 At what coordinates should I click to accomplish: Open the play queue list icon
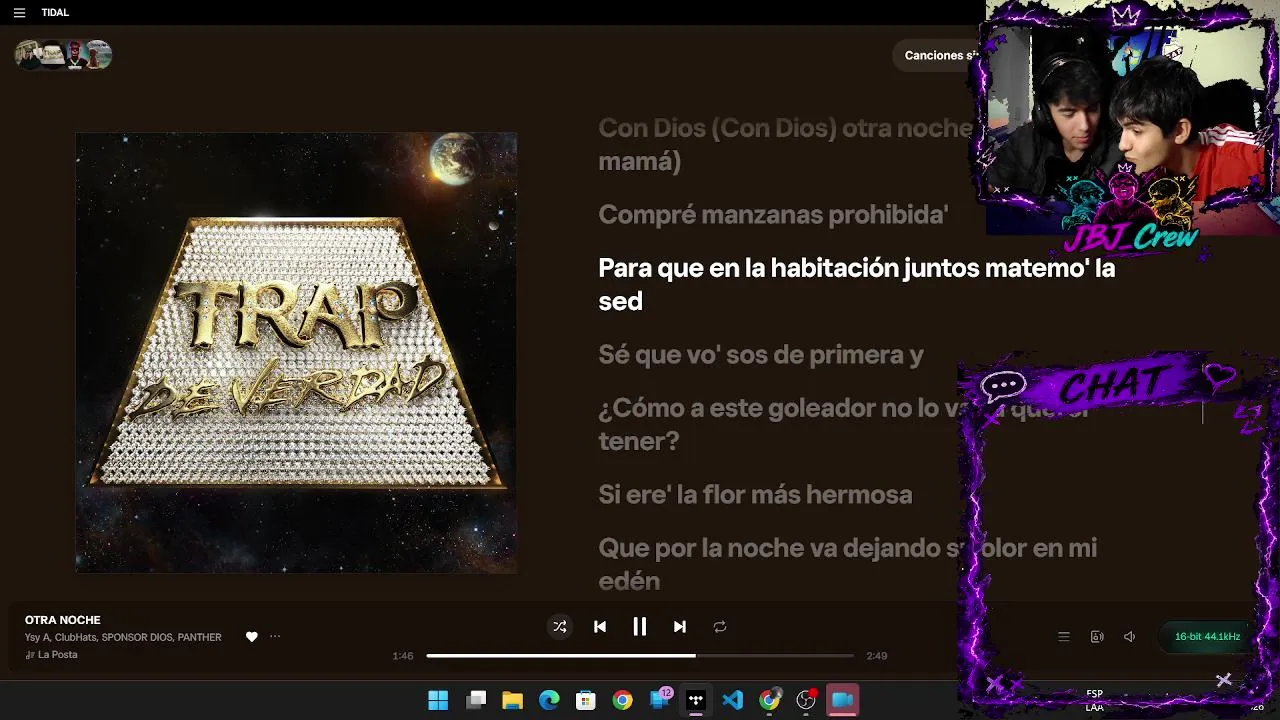[1064, 637]
